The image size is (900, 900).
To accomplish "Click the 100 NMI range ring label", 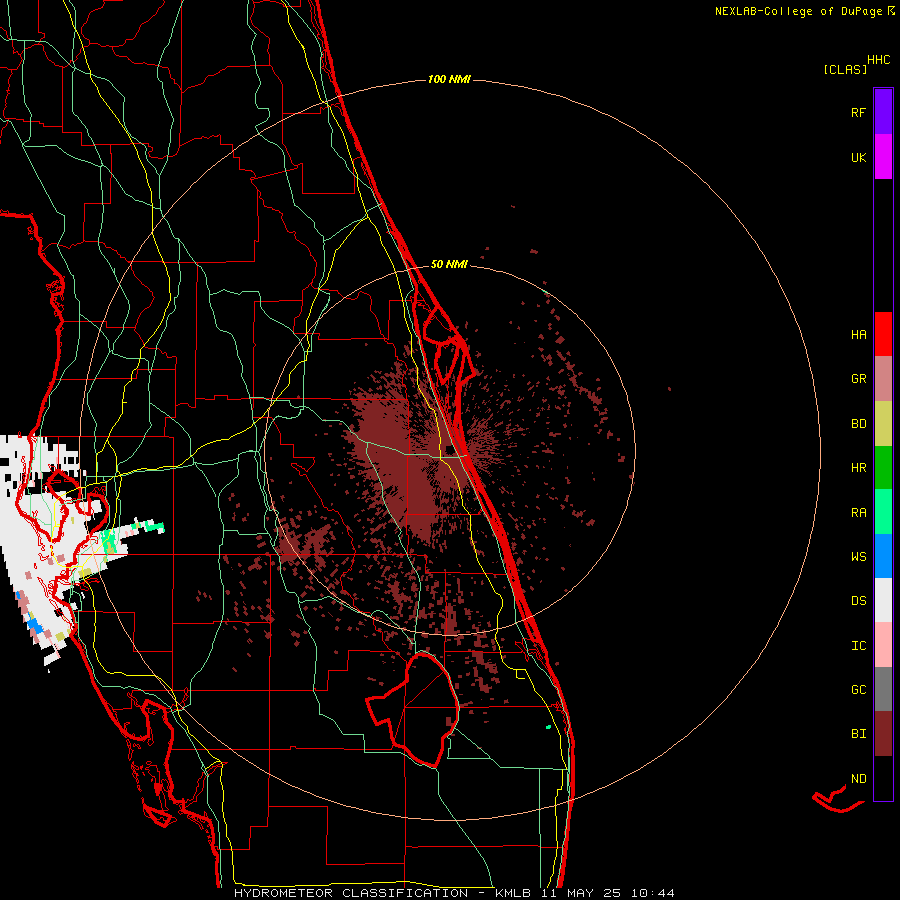I will click(x=449, y=79).
